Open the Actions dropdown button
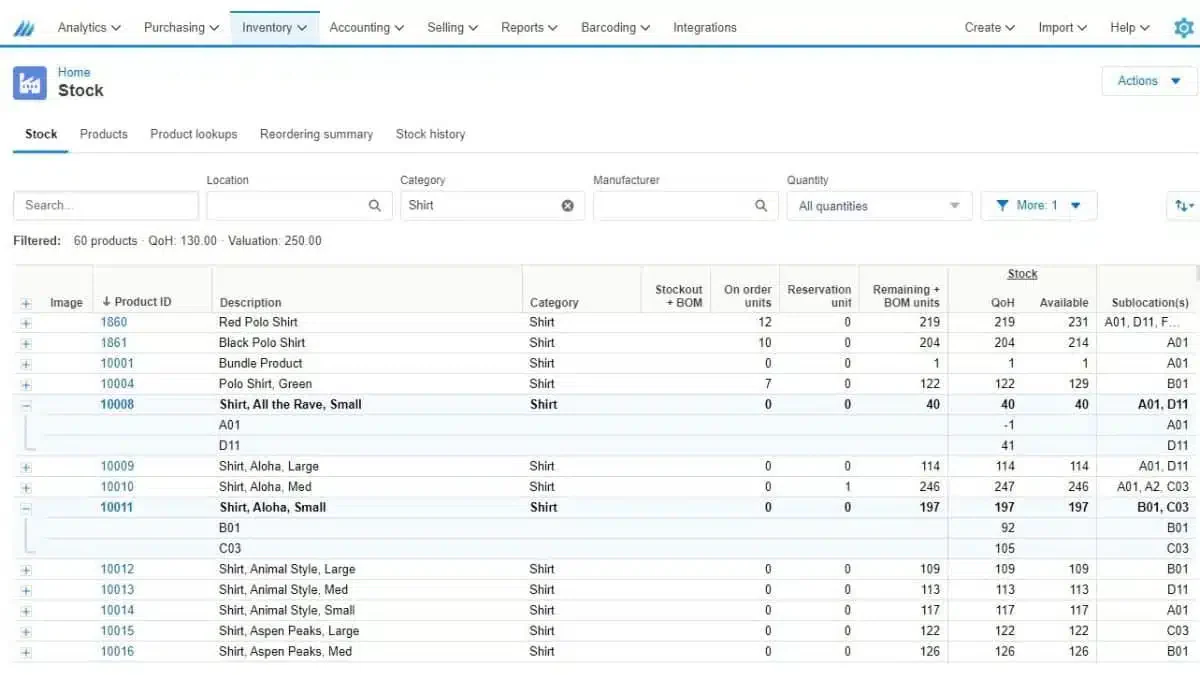 click(1149, 81)
